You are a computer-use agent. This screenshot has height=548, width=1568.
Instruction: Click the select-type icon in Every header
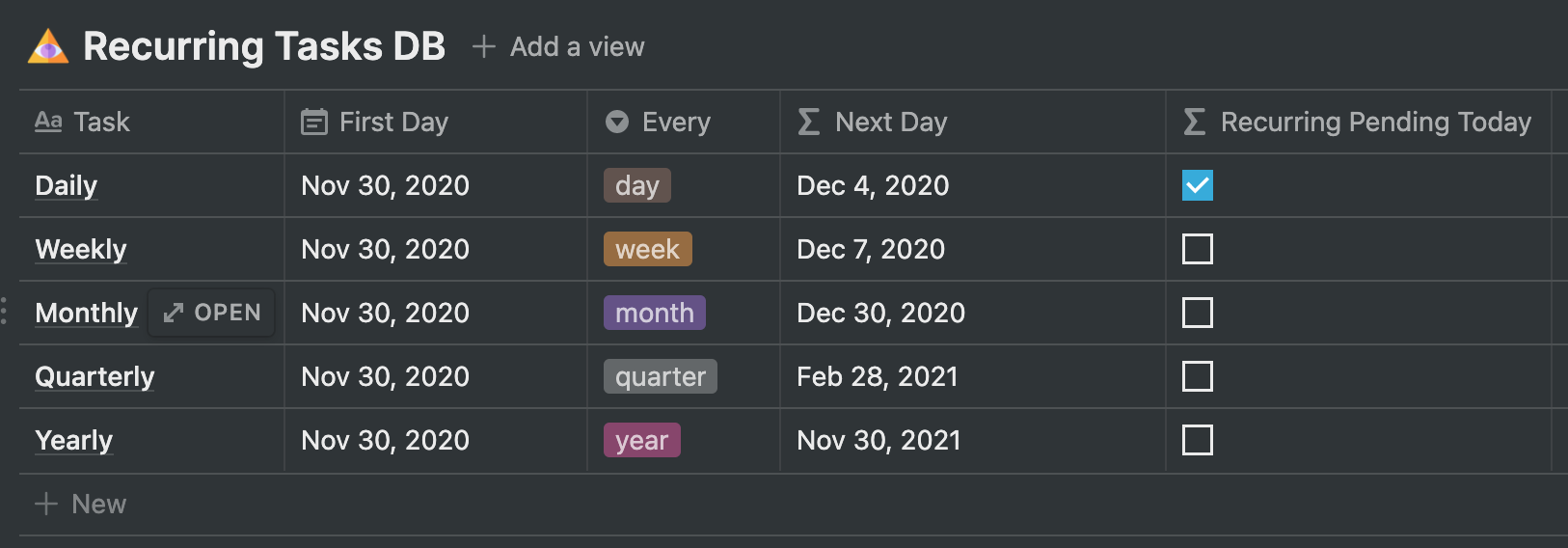click(617, 122)
